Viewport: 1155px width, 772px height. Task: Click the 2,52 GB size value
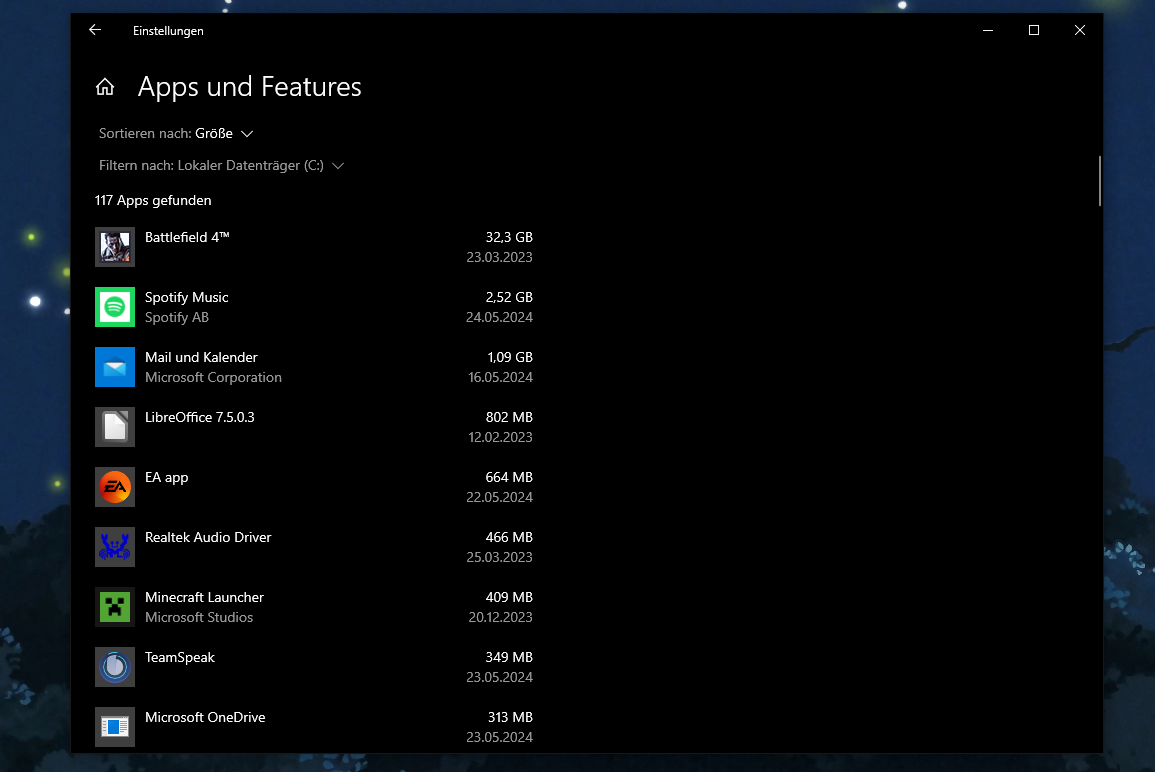click(509, 297)
